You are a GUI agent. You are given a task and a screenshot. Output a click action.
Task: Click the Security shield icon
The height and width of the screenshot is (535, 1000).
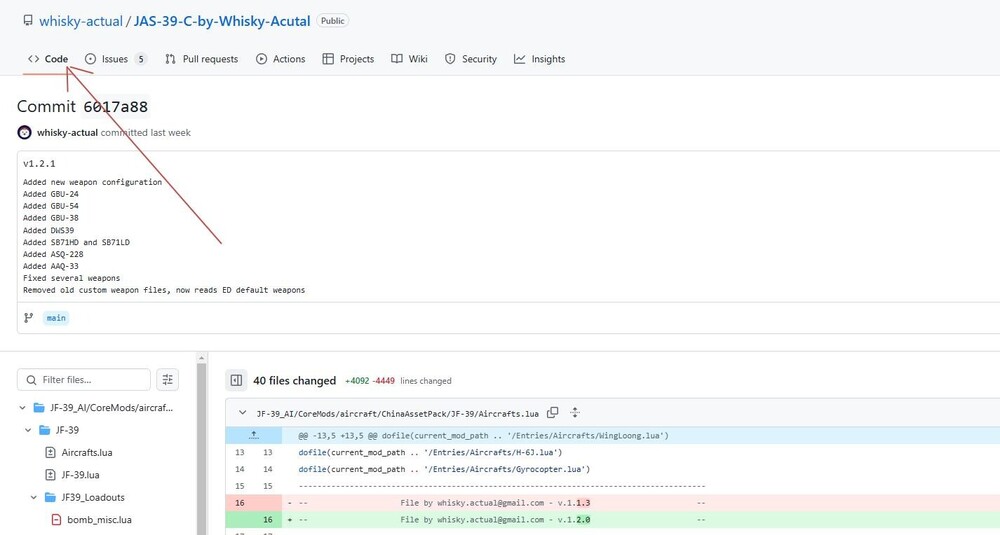coord(450,59)
